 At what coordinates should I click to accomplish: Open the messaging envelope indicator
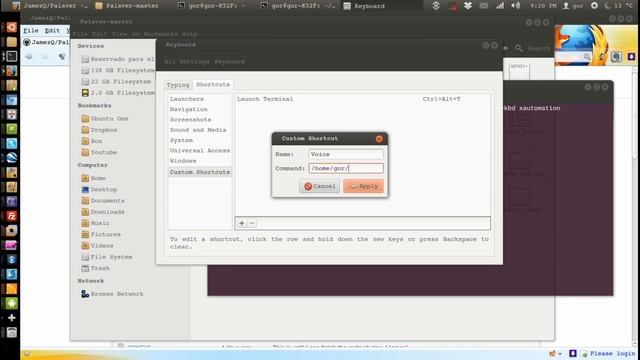pos(484,6)
